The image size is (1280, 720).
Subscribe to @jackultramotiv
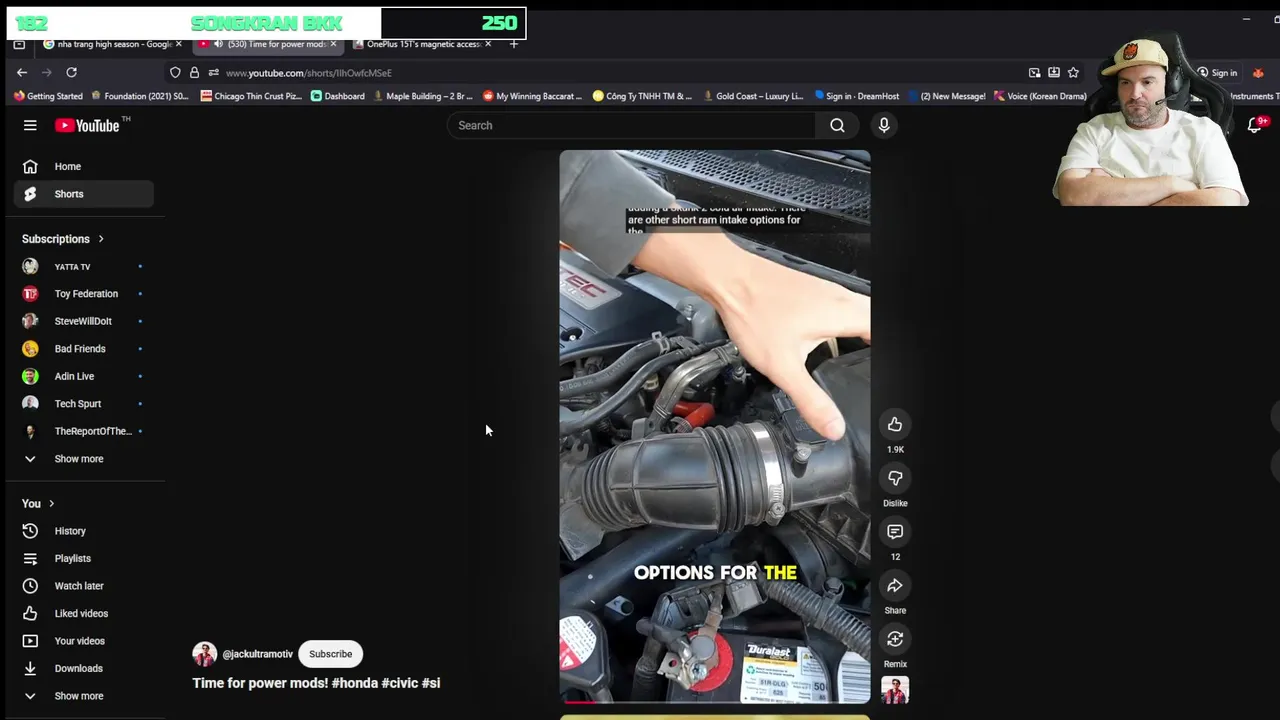pos(330,654)
